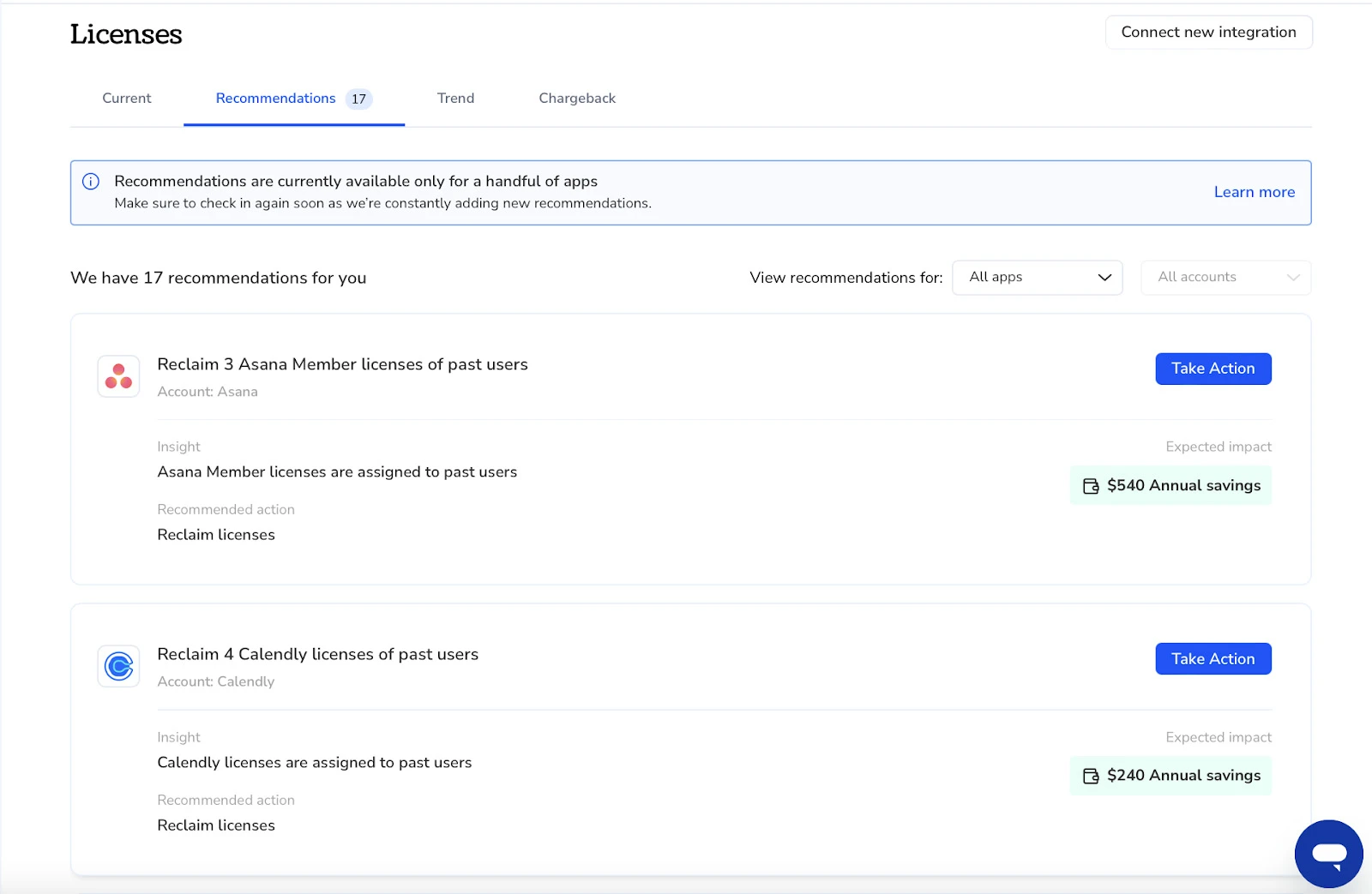Click the Reclaim 4 Calendly licenses title
Screen dimensions: 1372x894
click(317, 654)
